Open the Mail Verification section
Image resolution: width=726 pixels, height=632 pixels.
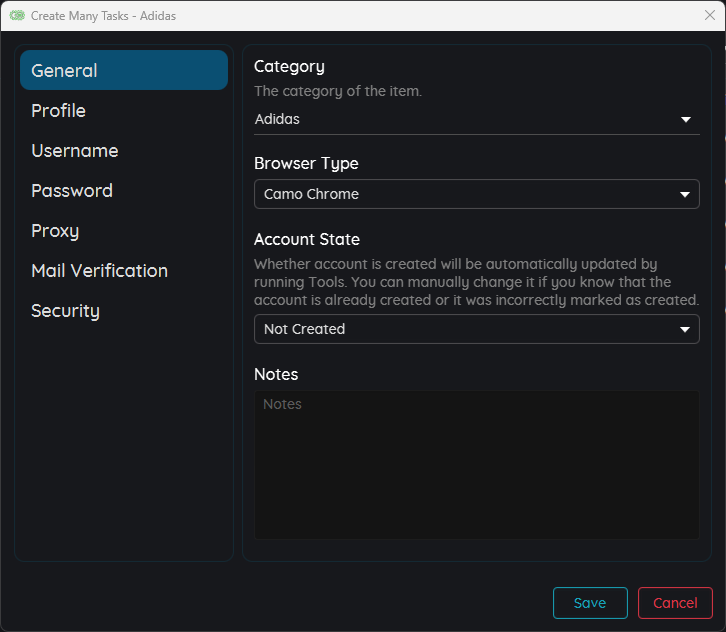pos(99,271)
